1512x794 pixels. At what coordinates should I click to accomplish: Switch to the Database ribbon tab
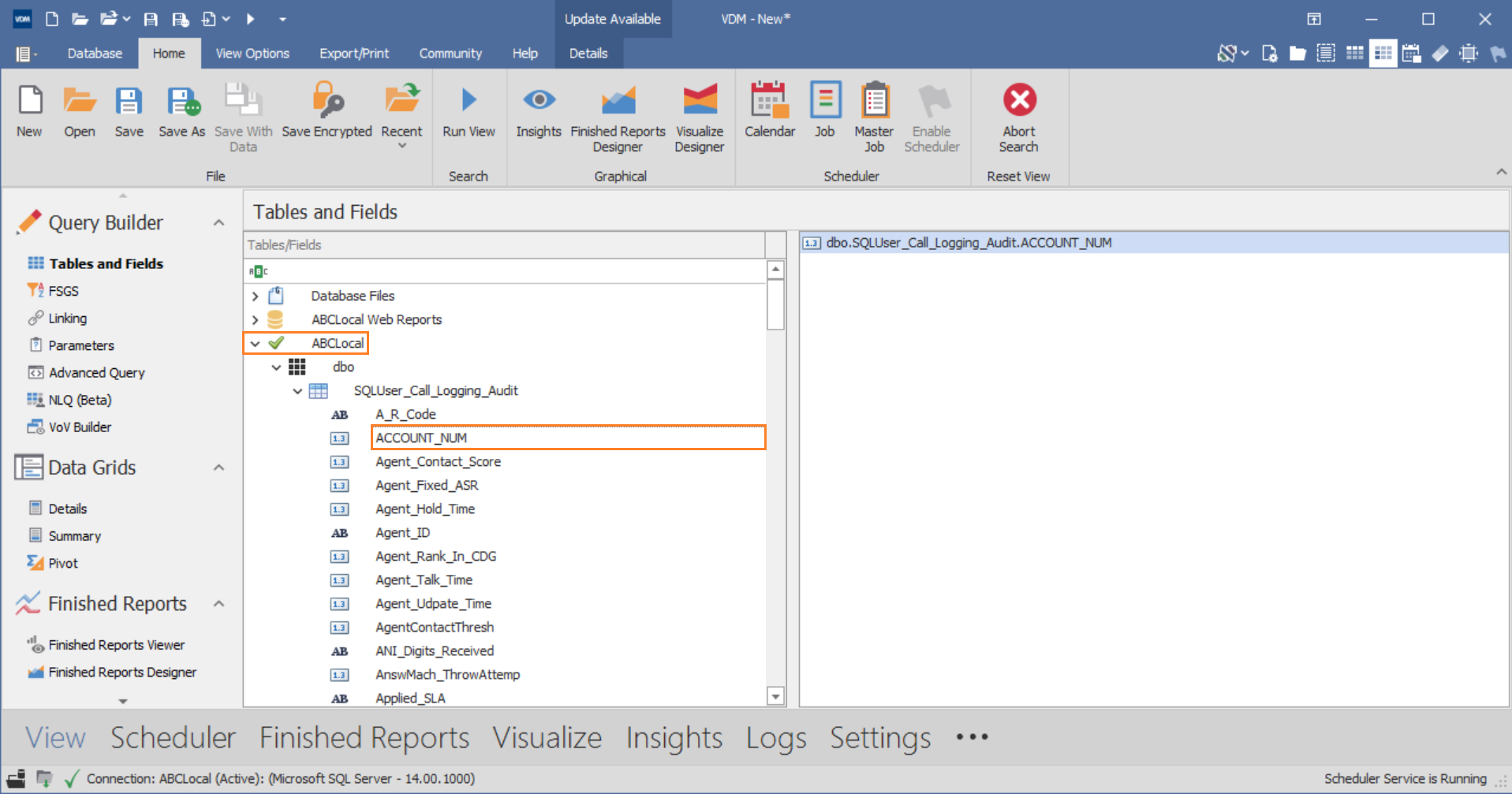click(95, 54)
